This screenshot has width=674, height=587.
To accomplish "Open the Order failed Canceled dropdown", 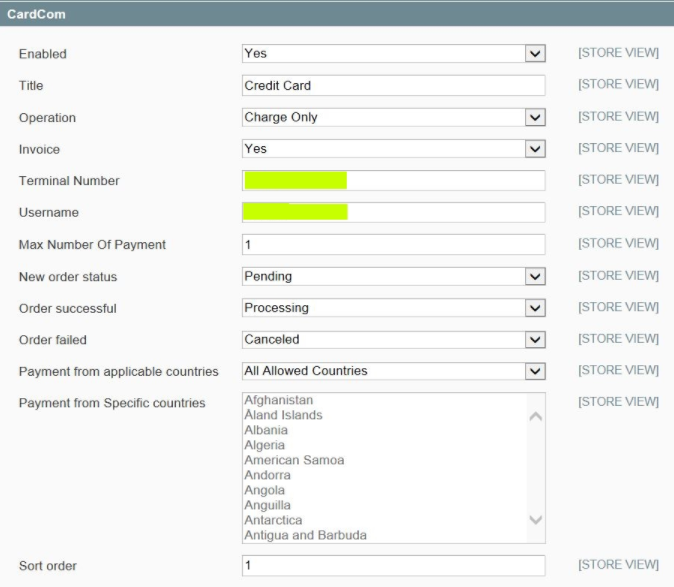I will pyautogui.click(x=393, y=339).
